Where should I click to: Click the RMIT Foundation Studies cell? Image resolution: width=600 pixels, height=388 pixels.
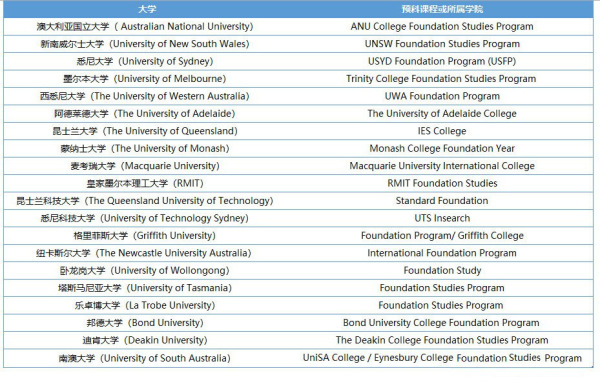click(x=442, y=183)
